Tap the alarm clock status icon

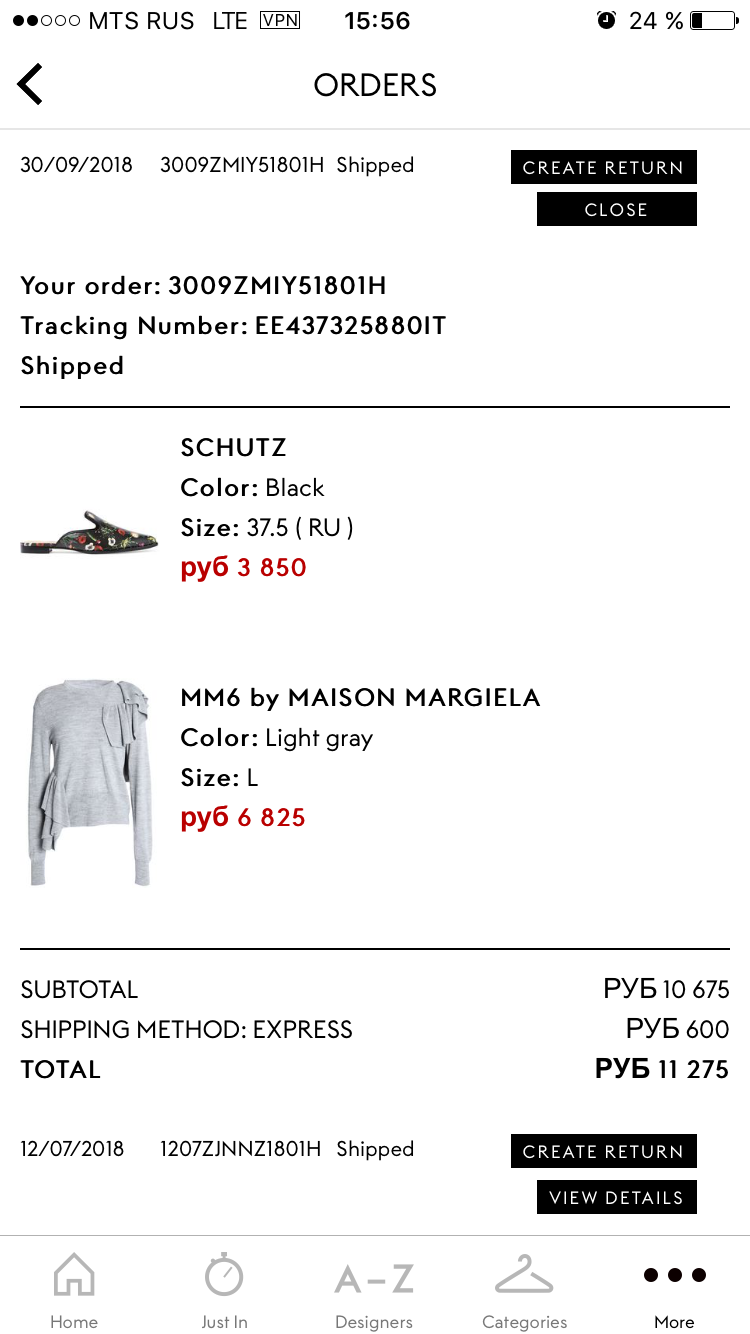[x=606, y=20]
